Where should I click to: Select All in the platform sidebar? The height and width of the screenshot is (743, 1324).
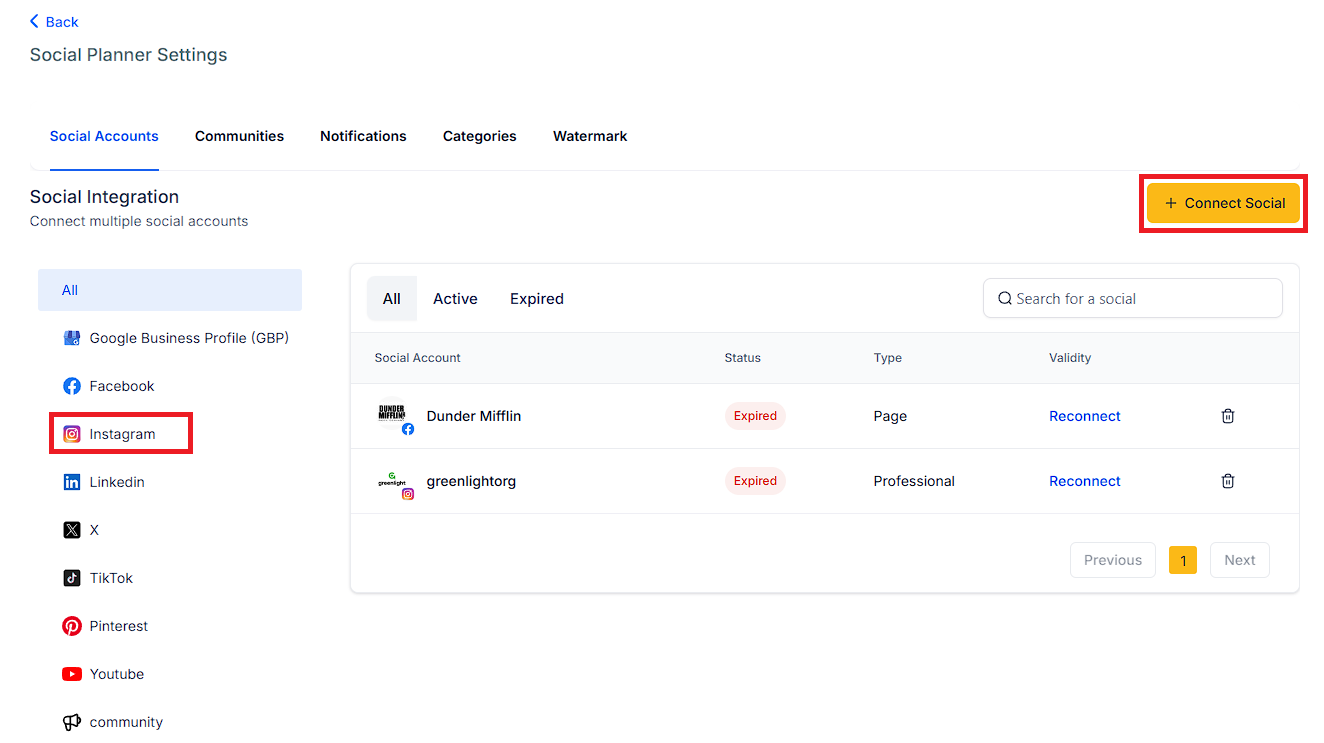(170, 290)
